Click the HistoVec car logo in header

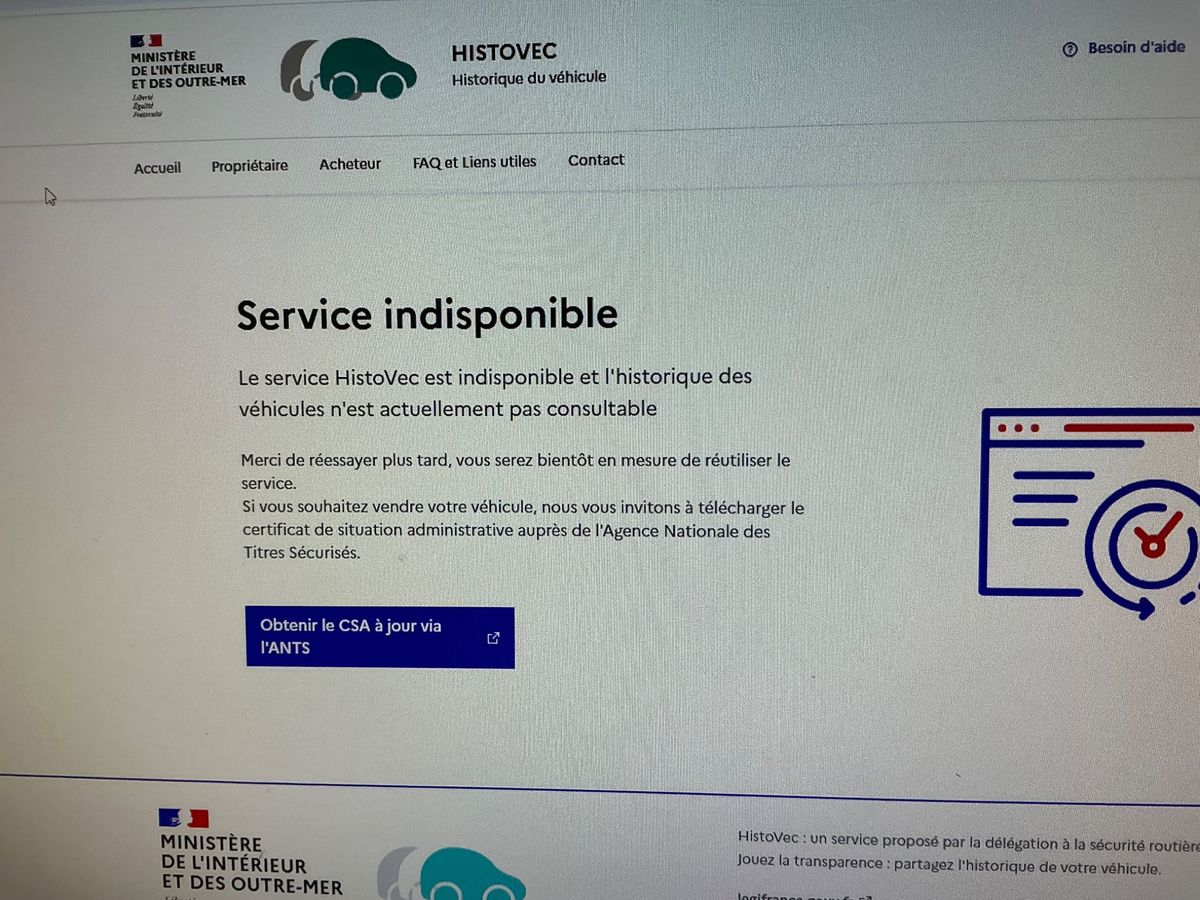point(348,69)
